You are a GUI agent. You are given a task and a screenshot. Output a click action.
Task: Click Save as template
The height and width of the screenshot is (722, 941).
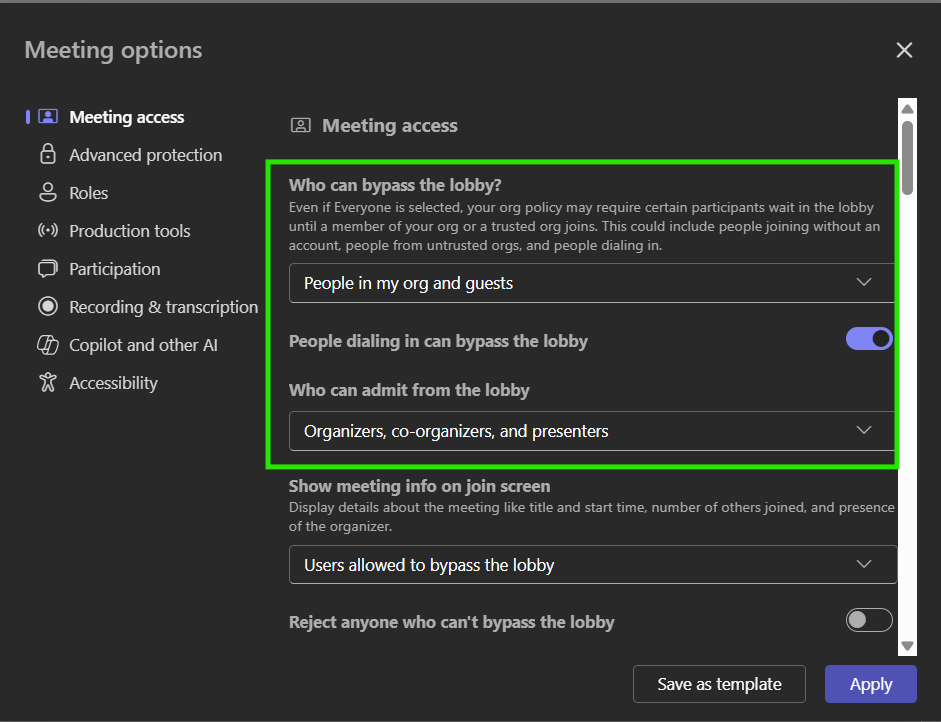tap(719, 684)
